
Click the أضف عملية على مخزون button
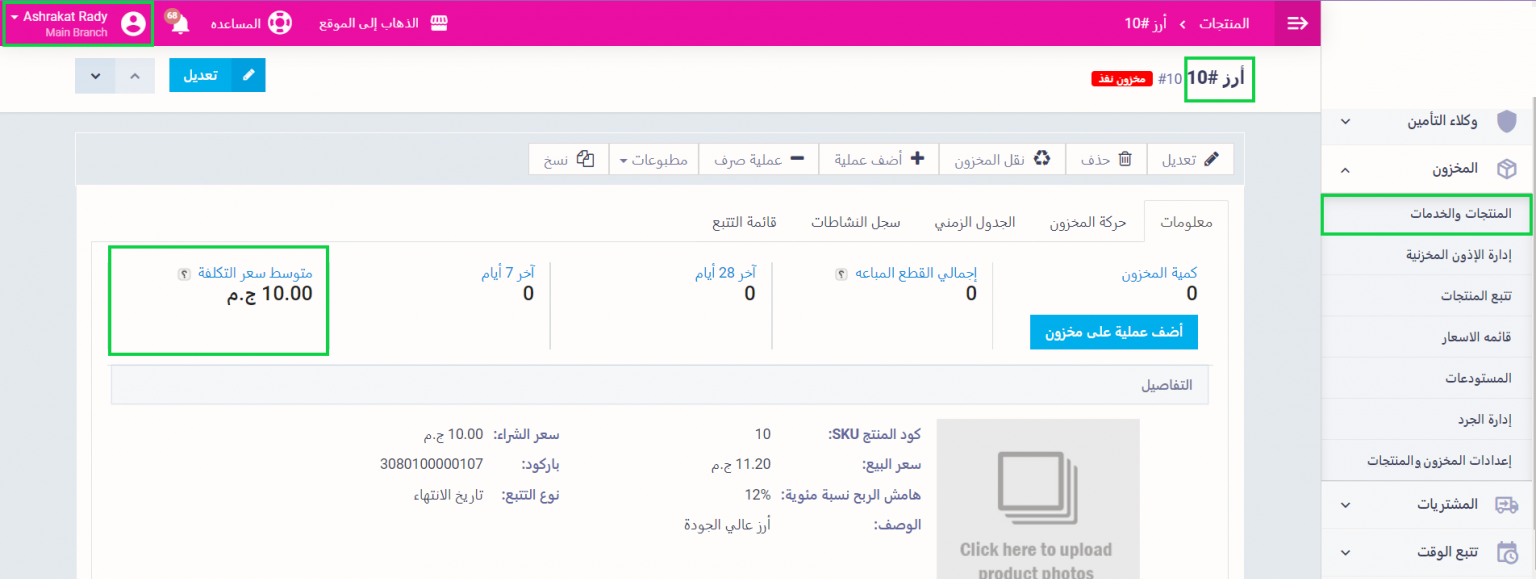1113,332
